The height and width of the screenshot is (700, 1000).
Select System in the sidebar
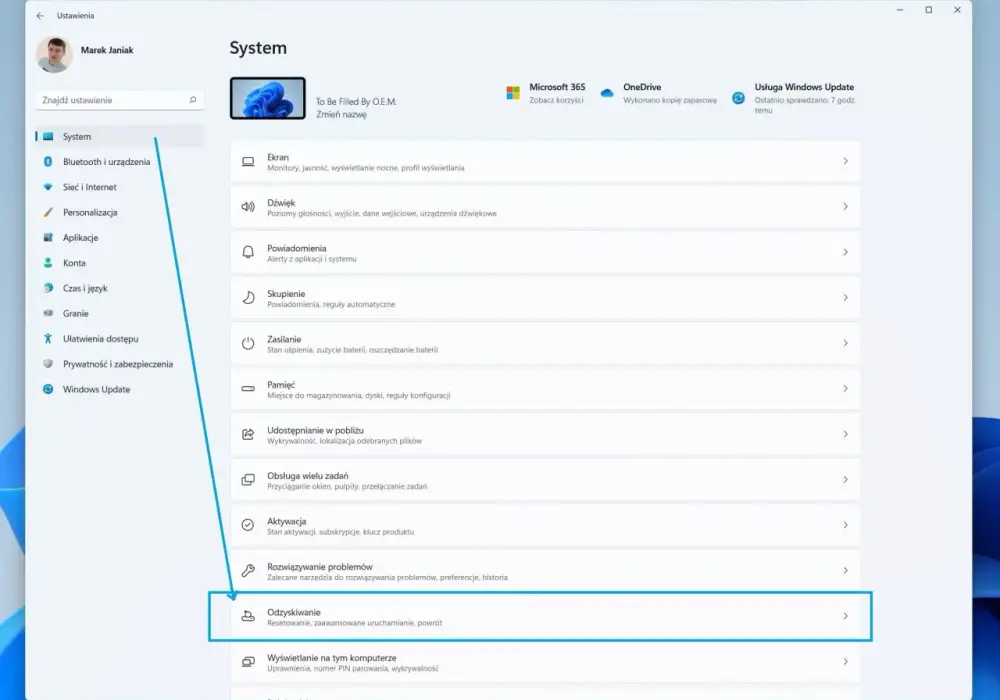coord(119,136)
